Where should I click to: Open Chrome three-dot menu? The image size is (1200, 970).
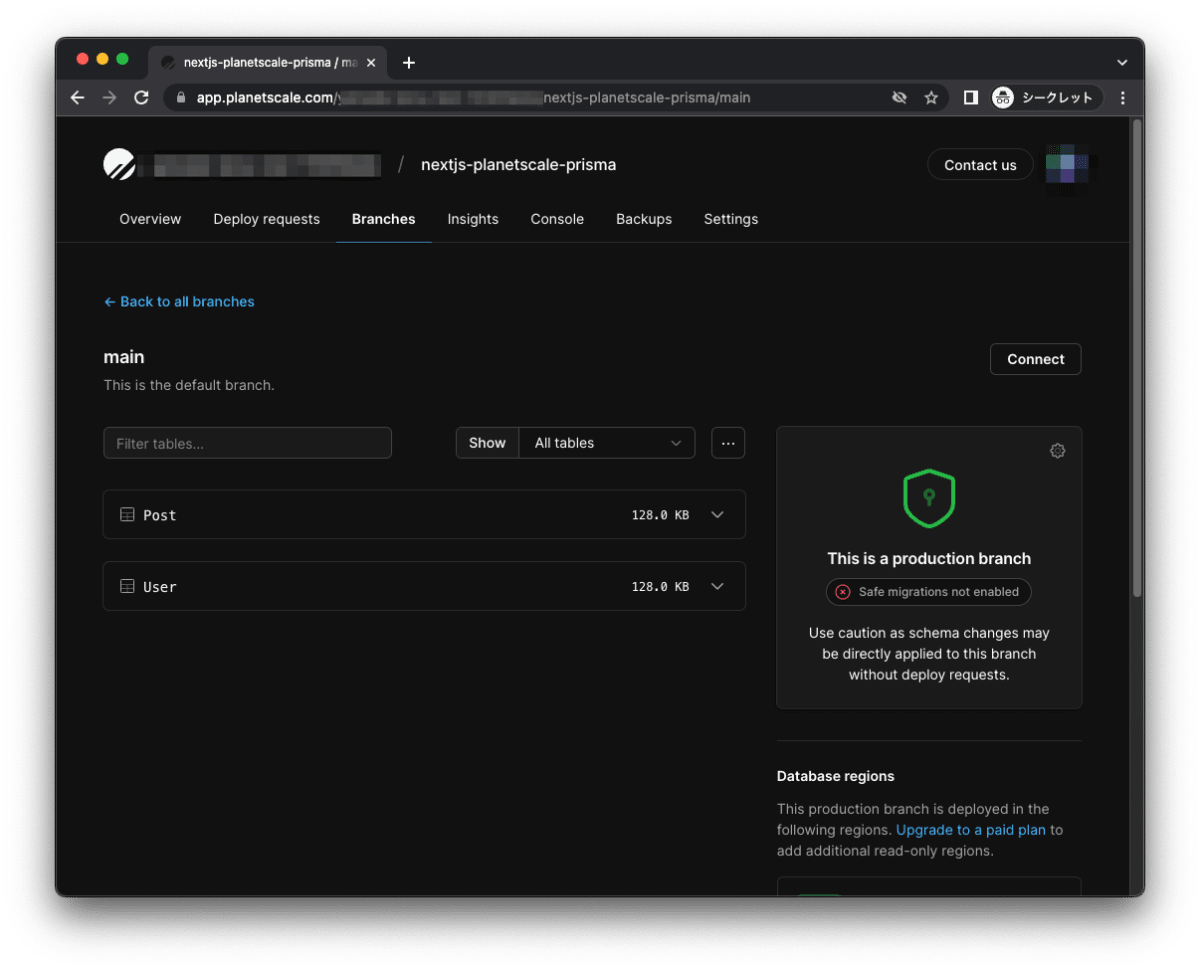click(x=1123, y=97)
